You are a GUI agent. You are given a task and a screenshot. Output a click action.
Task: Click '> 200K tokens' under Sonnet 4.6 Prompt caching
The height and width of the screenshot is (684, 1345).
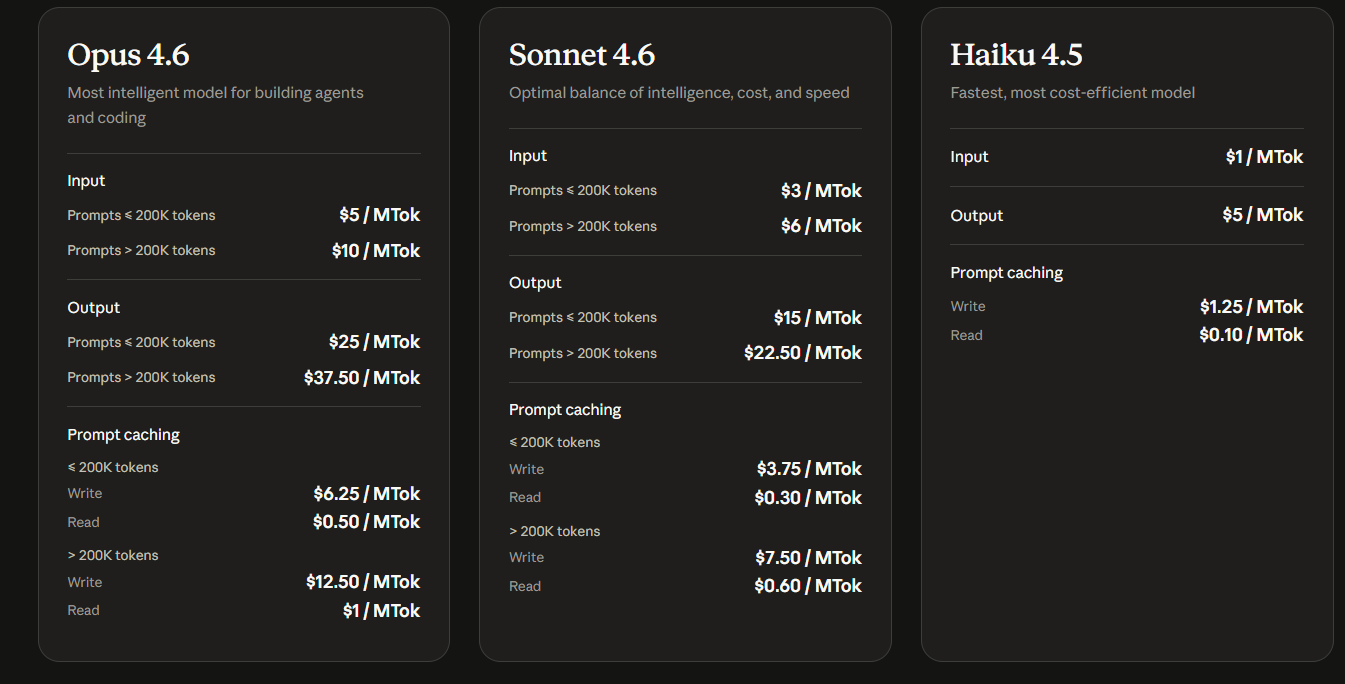point(555,531)
